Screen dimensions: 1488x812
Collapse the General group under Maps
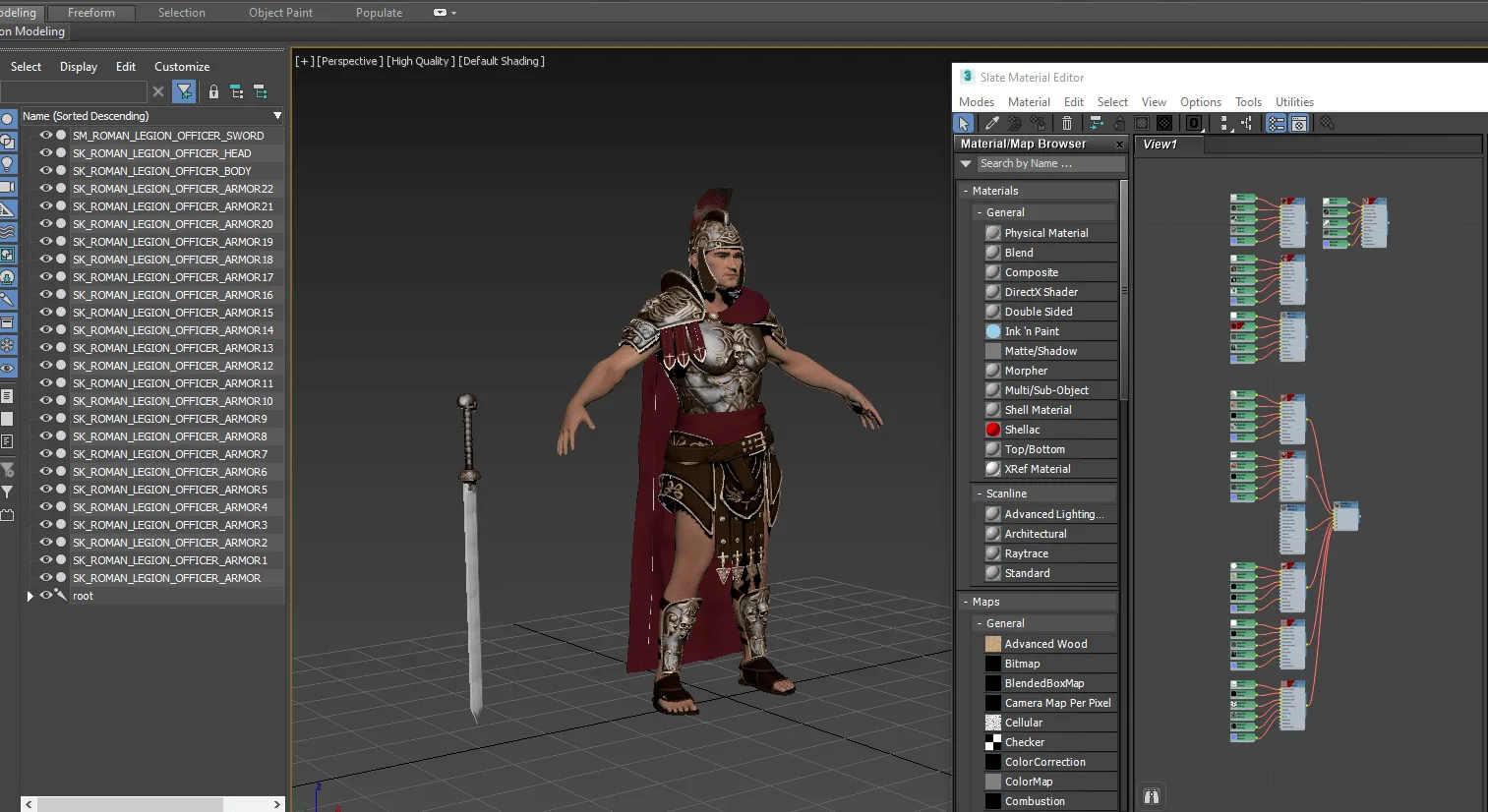point(980,623)
